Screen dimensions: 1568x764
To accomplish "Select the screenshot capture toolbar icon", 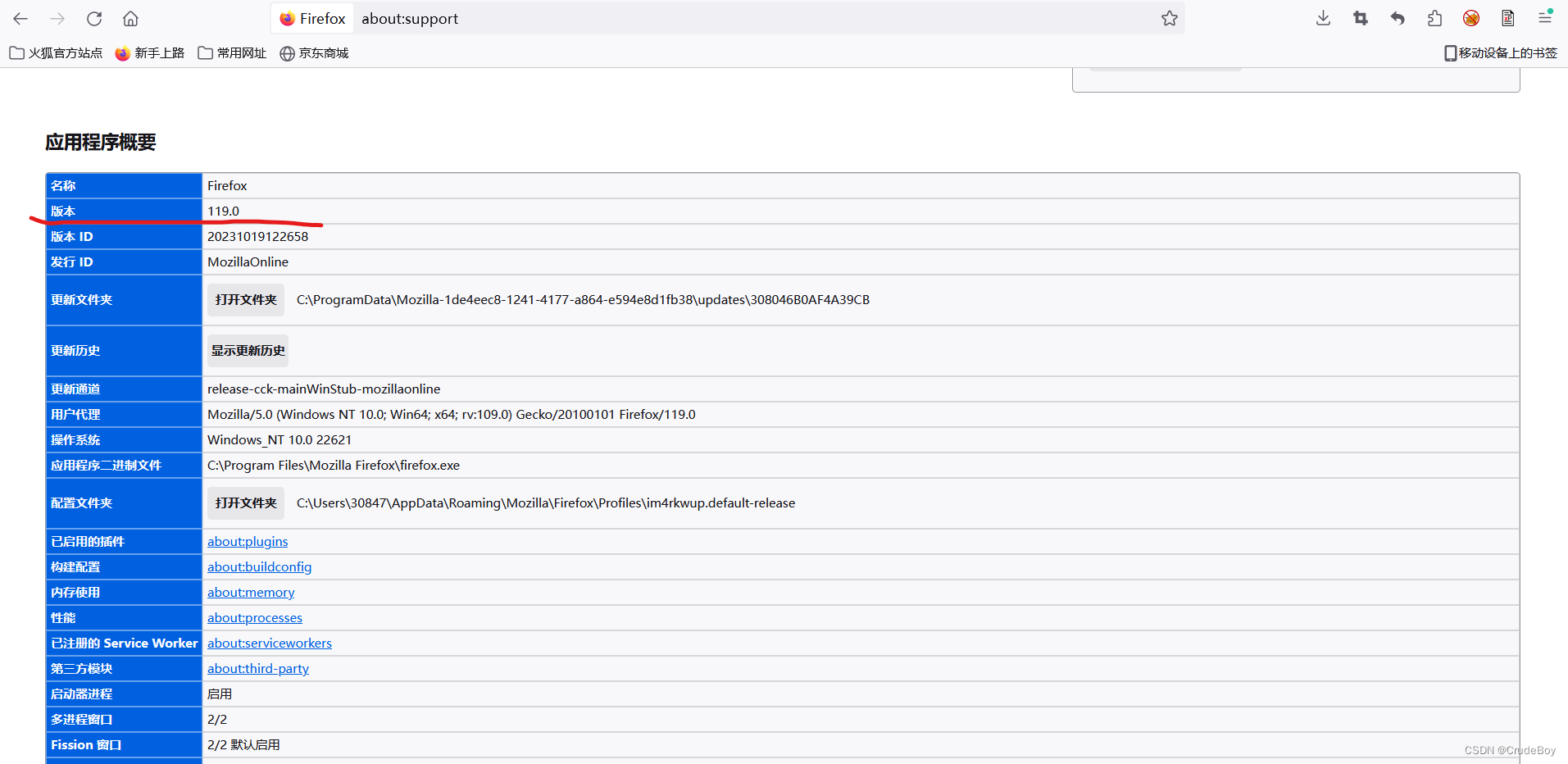I will click(x=1360, y=18).
